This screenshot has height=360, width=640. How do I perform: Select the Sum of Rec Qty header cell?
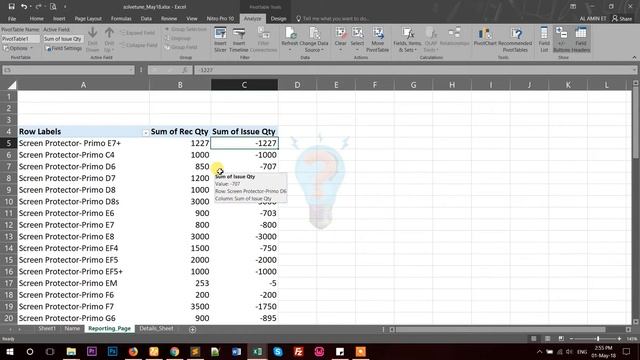click(x=180, y=132)
